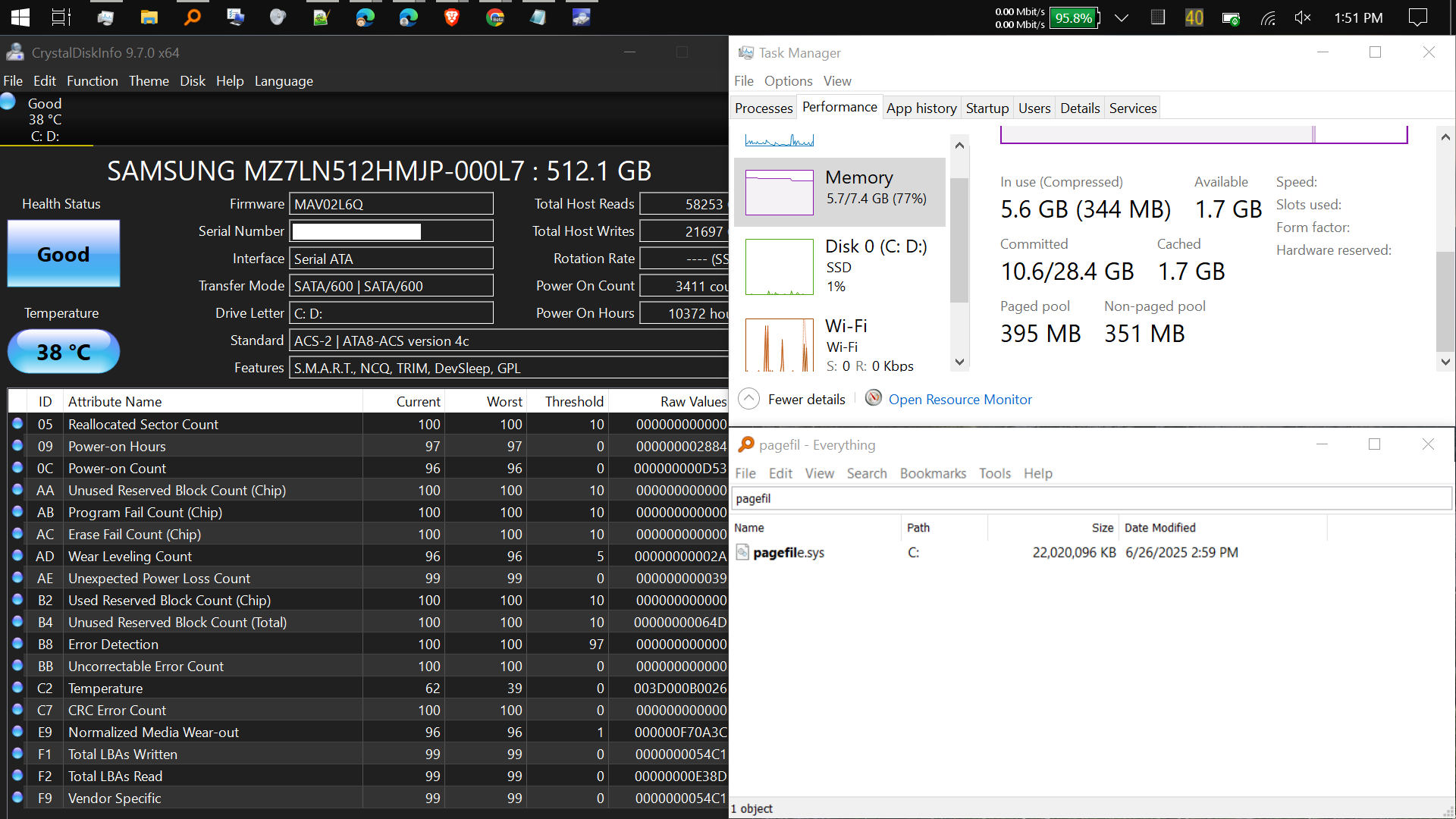1456x819 pixels.
Task: Open the Everything Search menu
Action: tap(867, 473)
